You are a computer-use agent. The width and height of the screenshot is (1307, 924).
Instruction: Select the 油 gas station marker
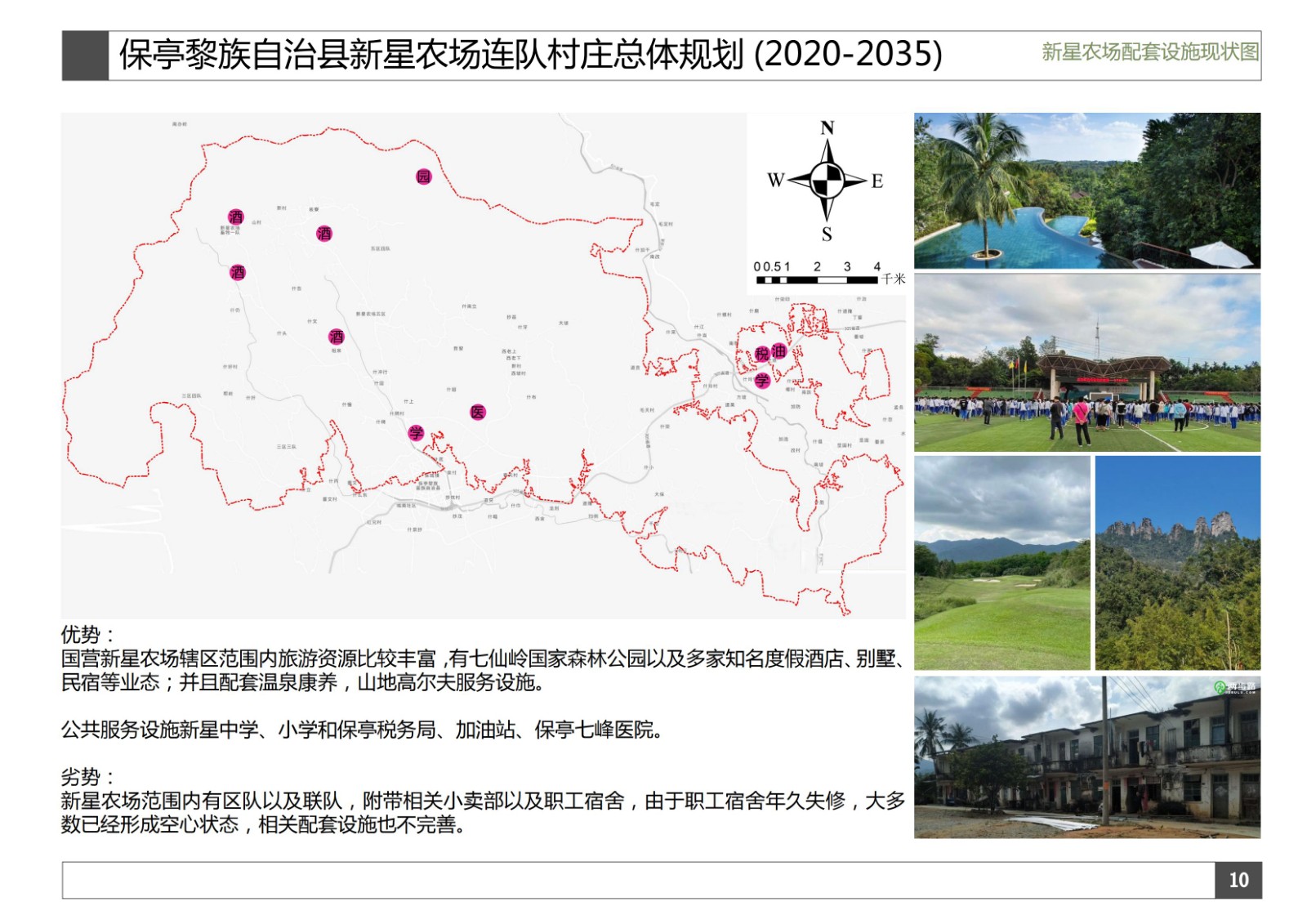pyautogui.click(x=778, y=350)
